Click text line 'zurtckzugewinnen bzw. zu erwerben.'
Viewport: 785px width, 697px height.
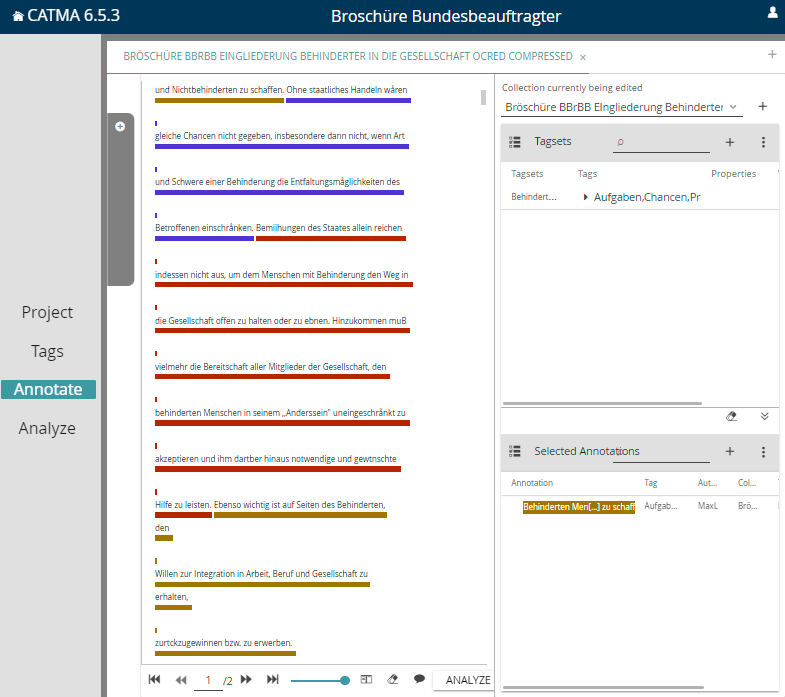coord(224,643)
